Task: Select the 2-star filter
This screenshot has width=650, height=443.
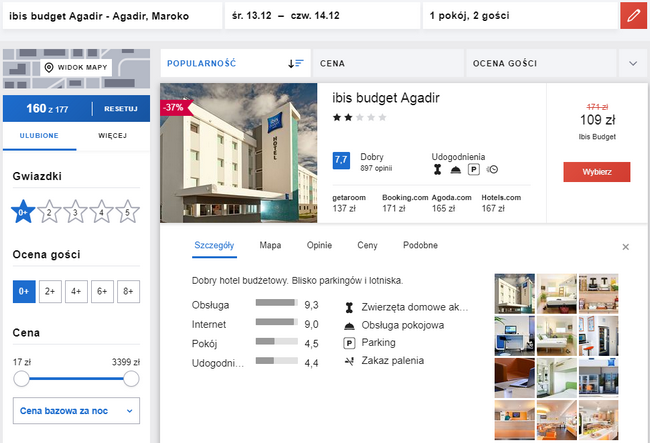Action: point(49,212)
